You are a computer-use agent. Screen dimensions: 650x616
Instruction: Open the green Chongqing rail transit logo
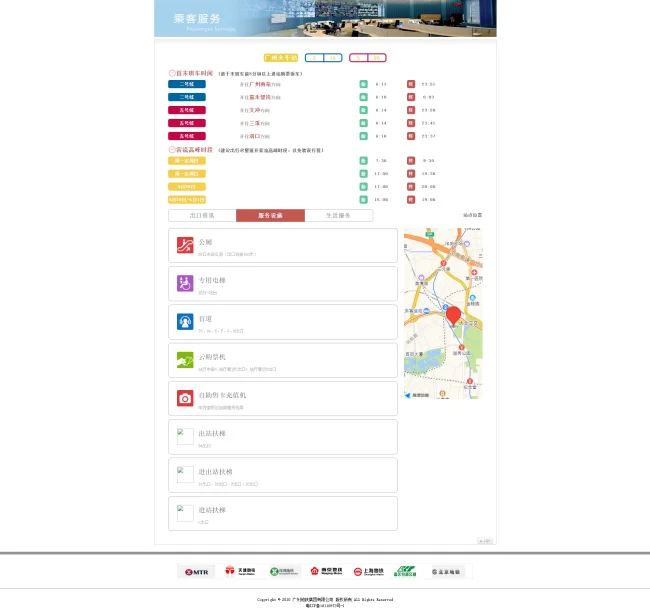(405, 571)
